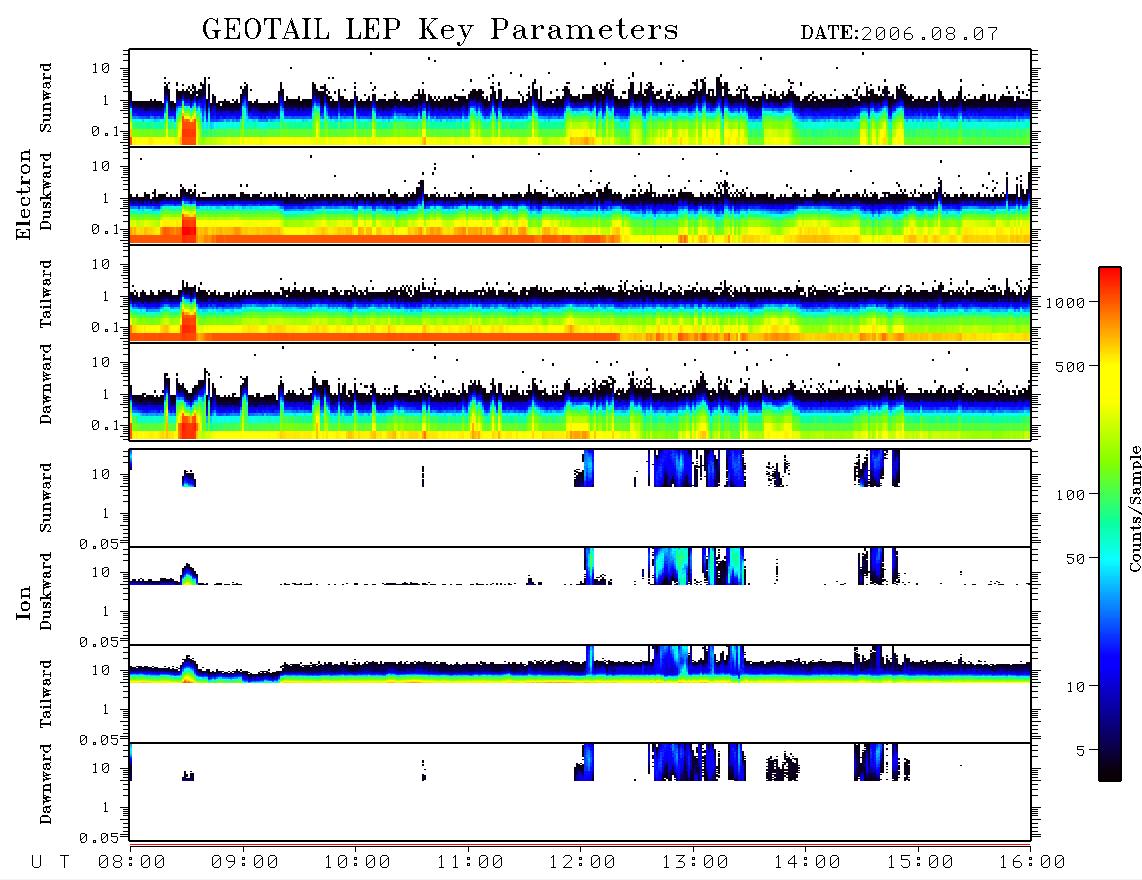
Task: Click the "11:00" time axis label
Action: pos(470,863)
